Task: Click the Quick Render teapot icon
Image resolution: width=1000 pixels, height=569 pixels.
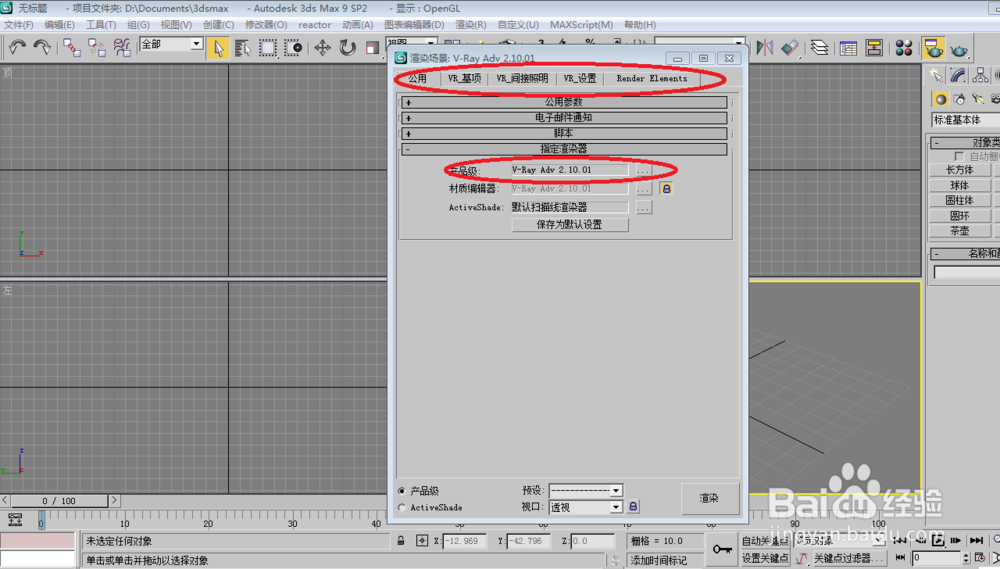Action: pos(959,48)
